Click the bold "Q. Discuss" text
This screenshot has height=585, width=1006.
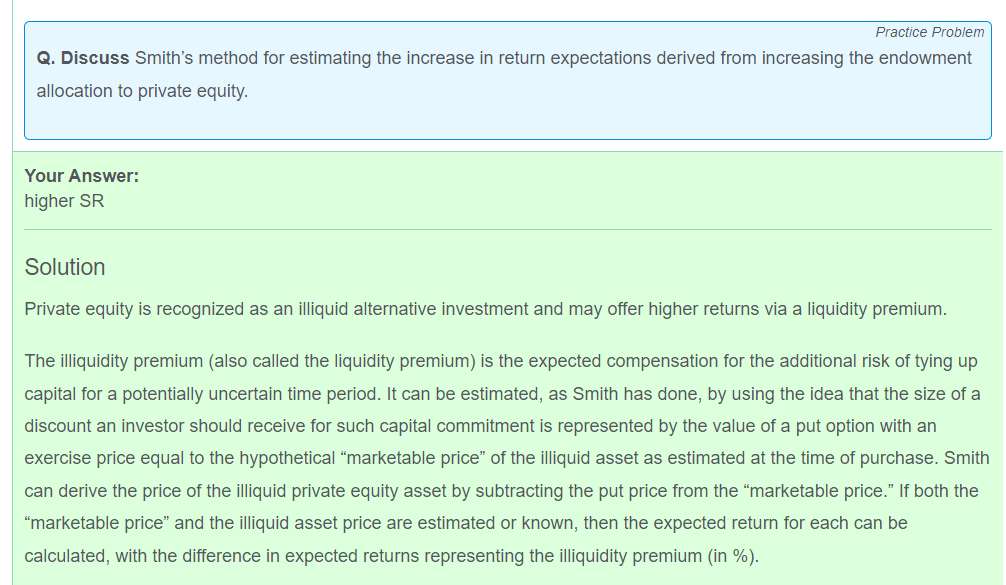(83, 58)
